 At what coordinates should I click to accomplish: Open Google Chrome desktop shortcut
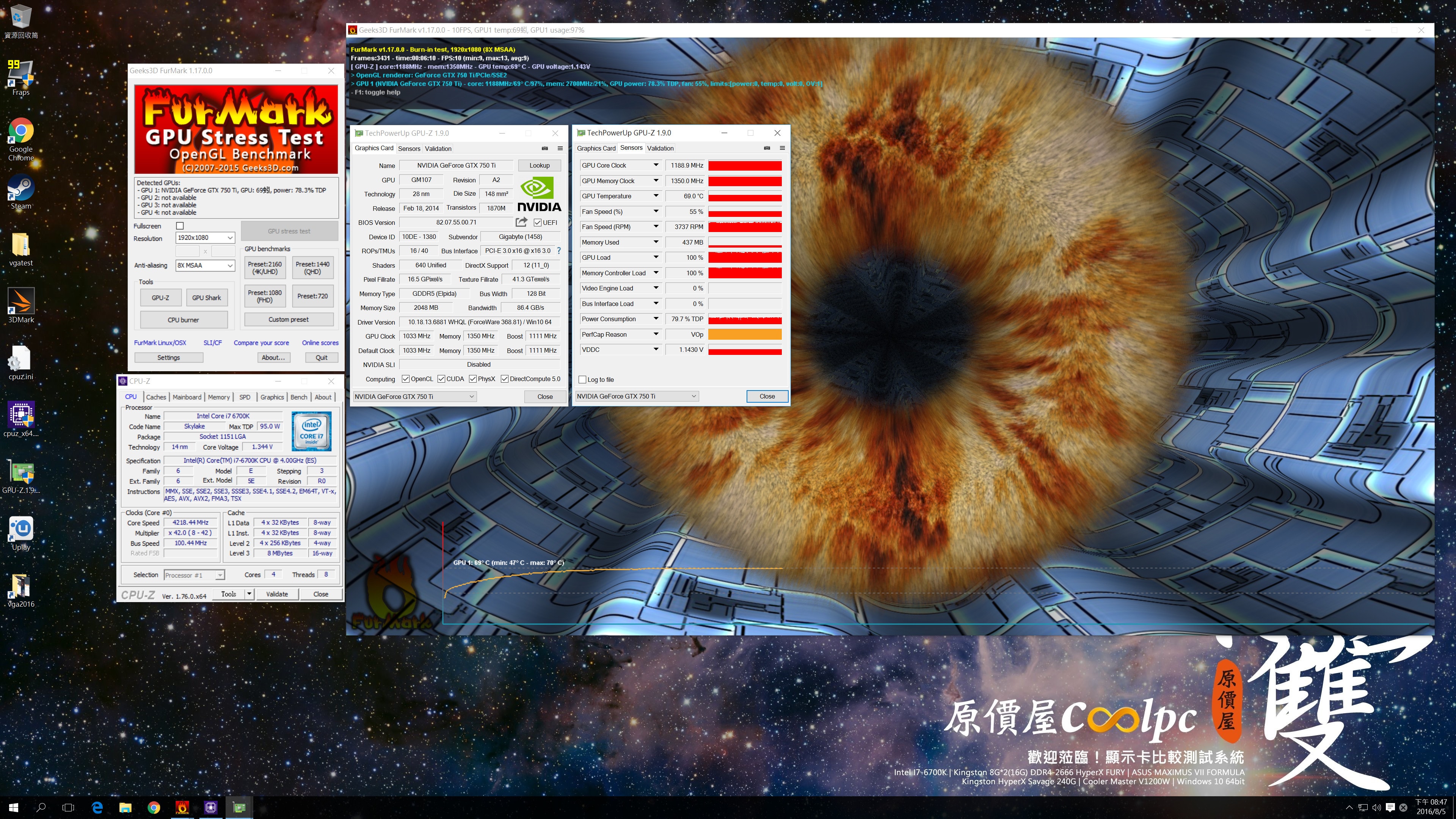click(x=21, y=140)
